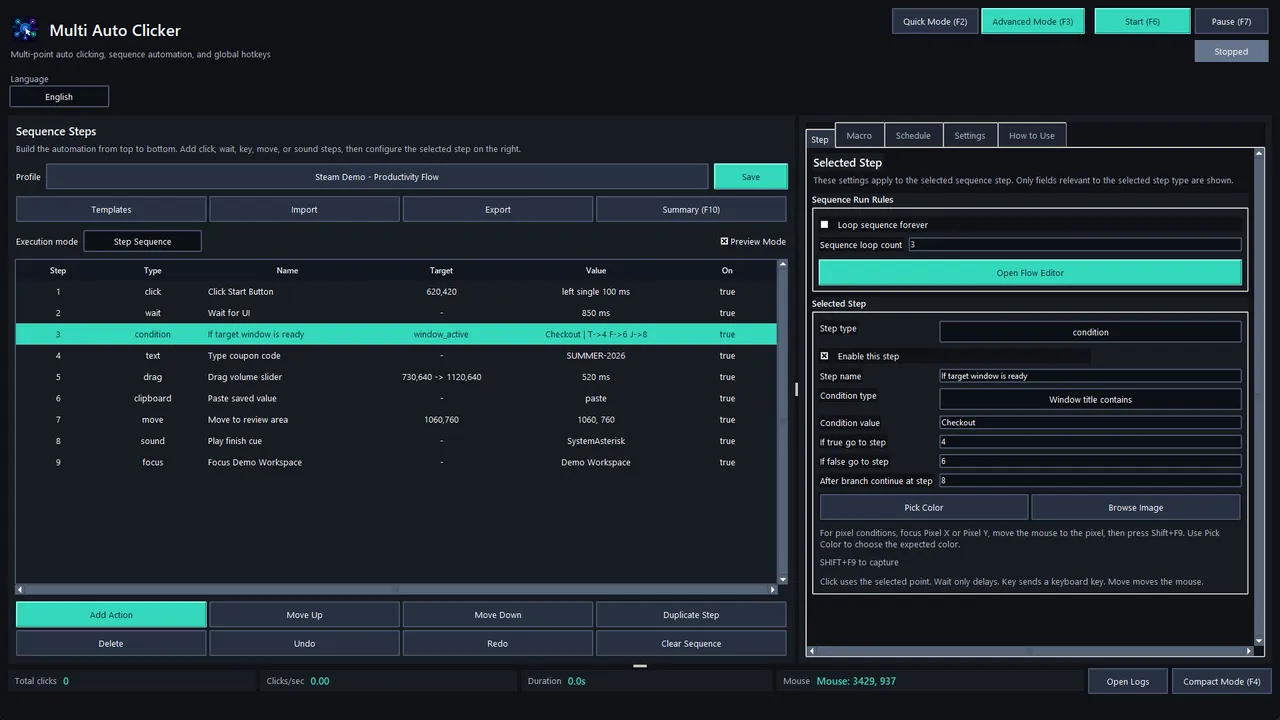Click Open Flow Editor button

[1030, 273]
